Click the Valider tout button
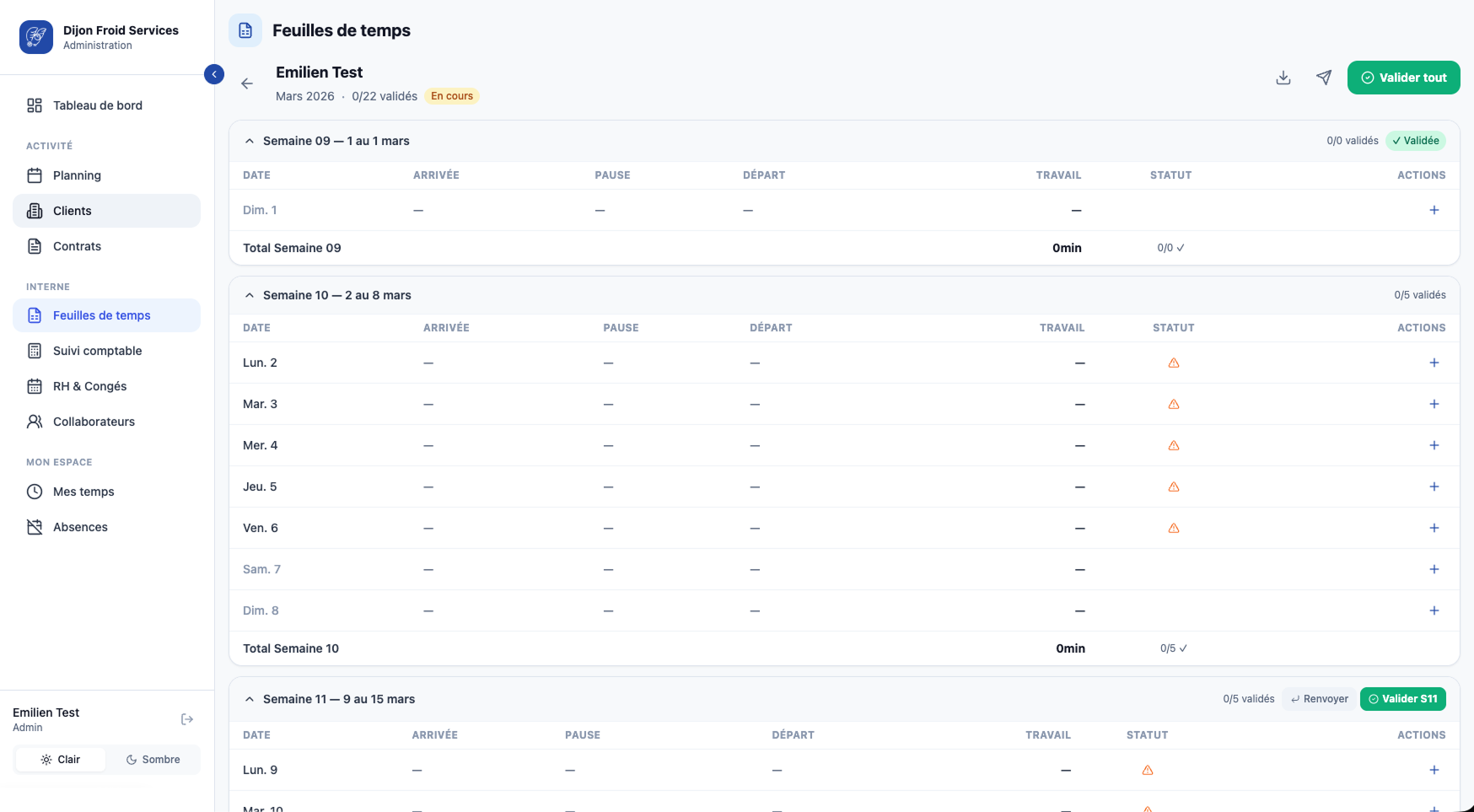This screenshot has height=812, width=1474. 1403,78
